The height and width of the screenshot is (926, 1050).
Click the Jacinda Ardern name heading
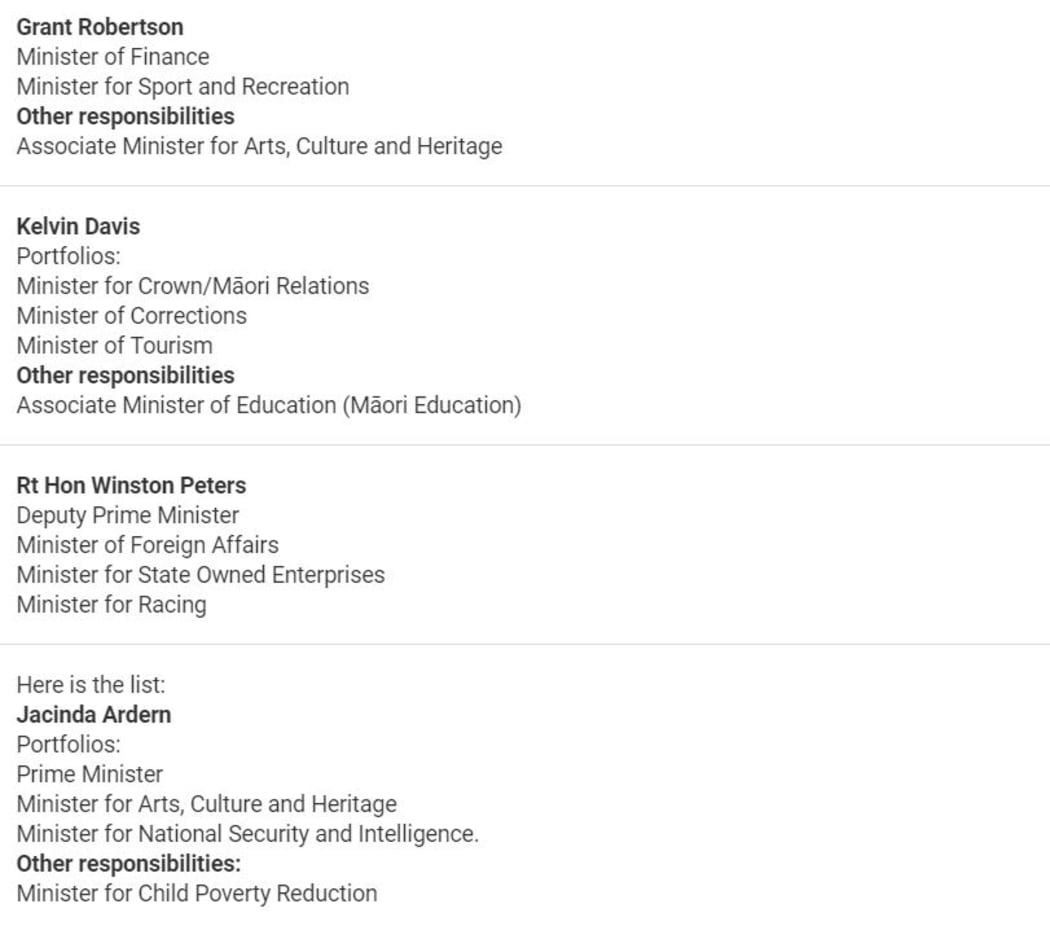coord(94,714)
